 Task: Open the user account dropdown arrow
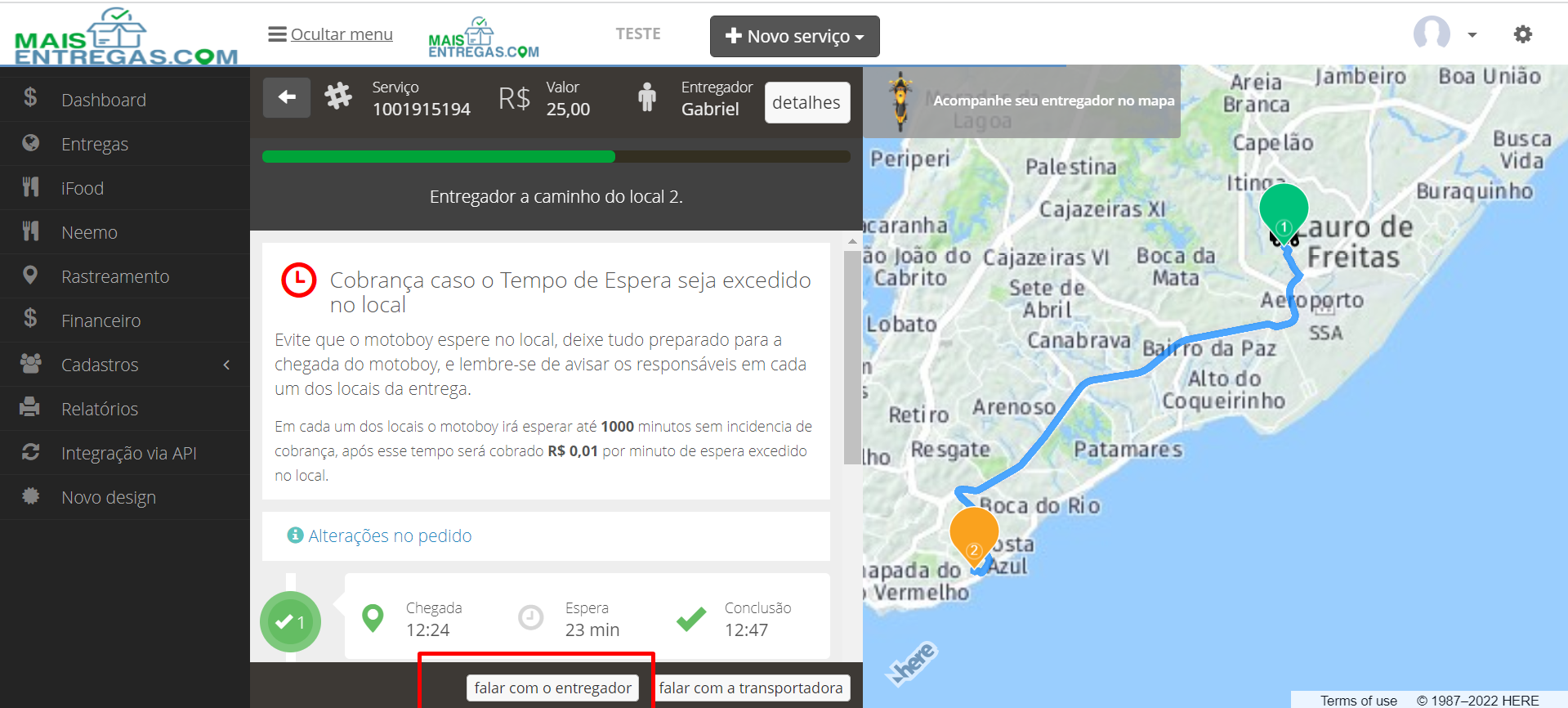[1472, 35]
